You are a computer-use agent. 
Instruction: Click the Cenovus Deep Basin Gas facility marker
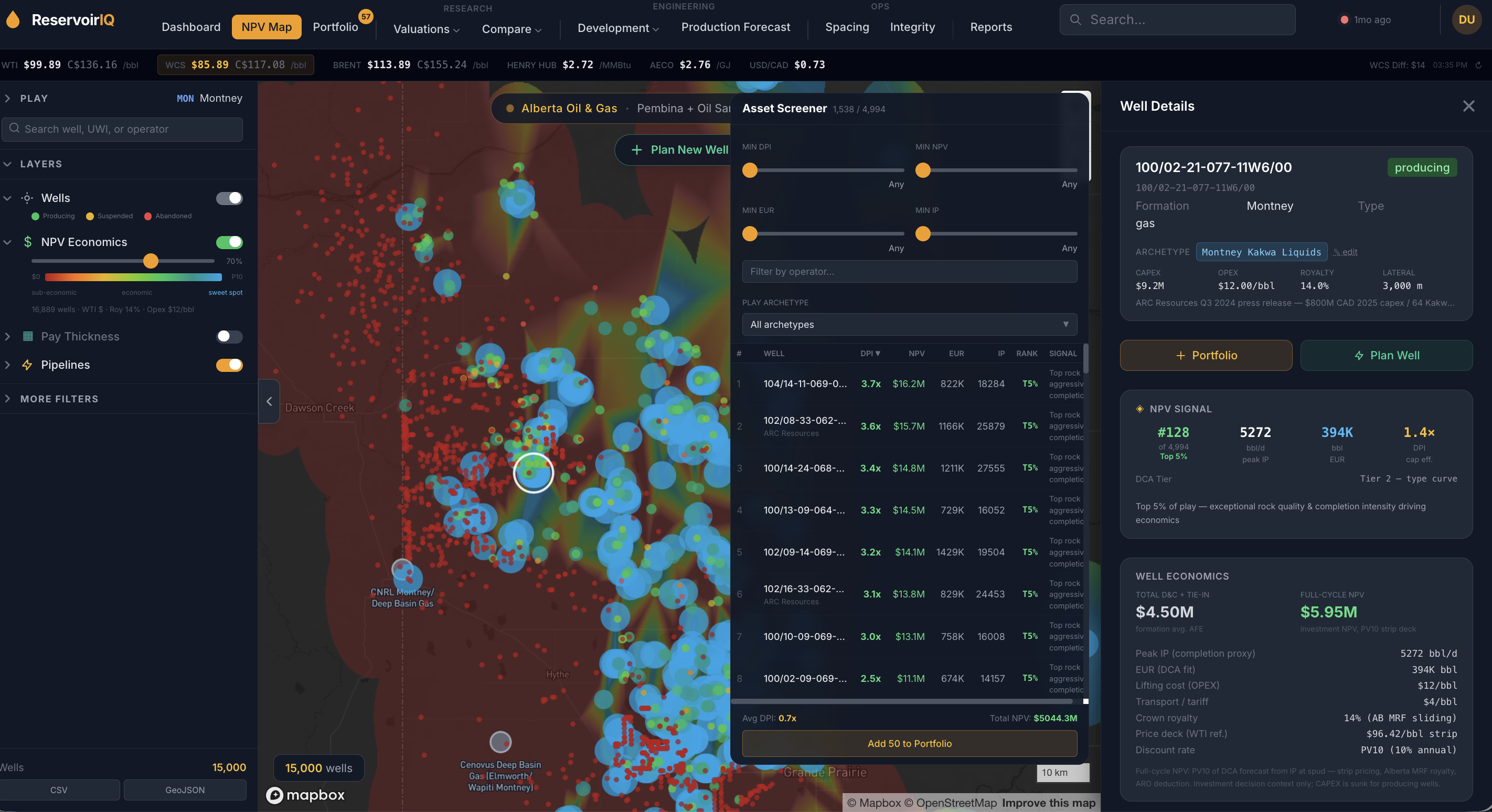(500, 741)
